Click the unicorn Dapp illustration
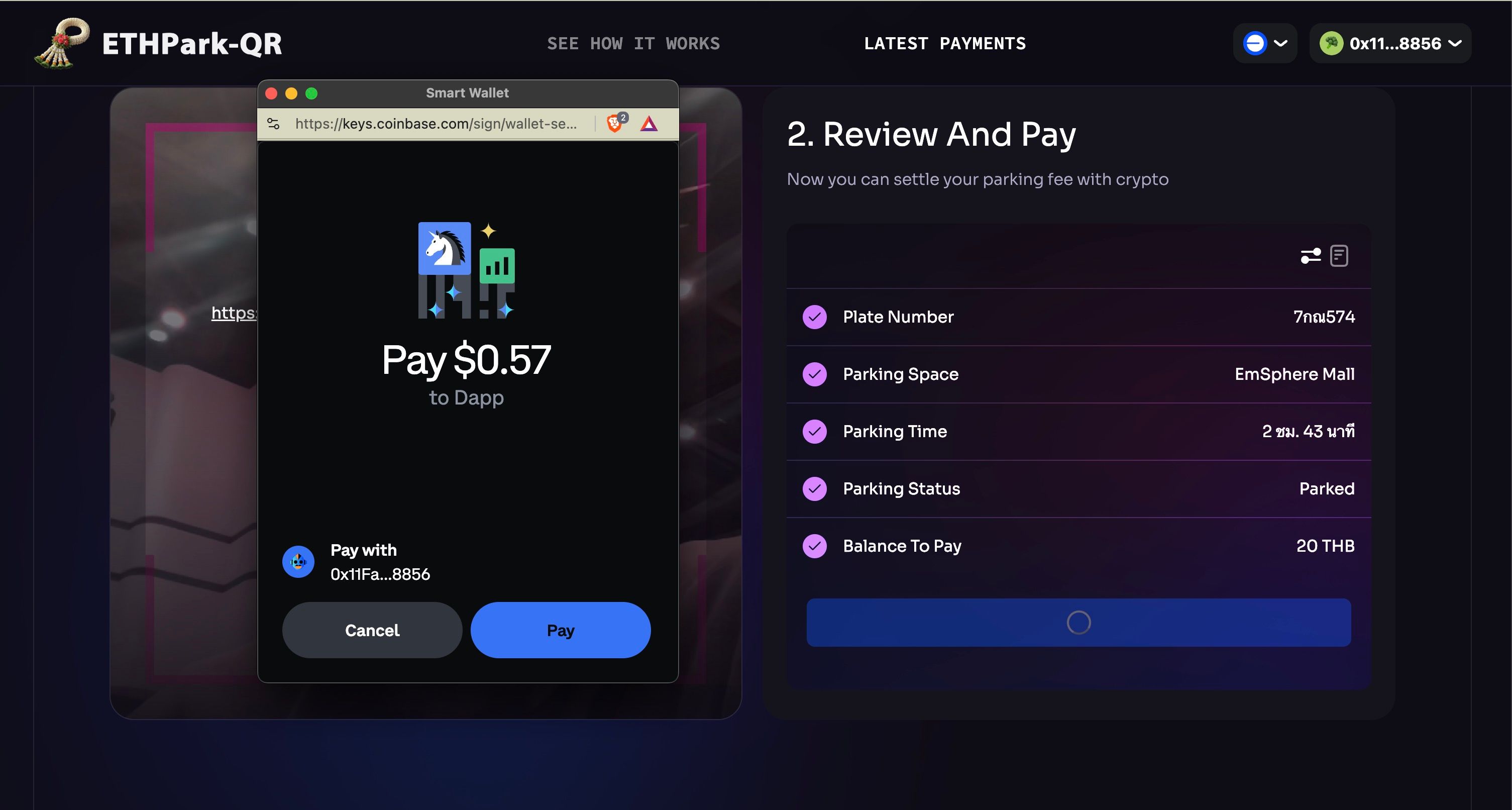Viewport: 1512px width, 810px height. coord(466,271)
